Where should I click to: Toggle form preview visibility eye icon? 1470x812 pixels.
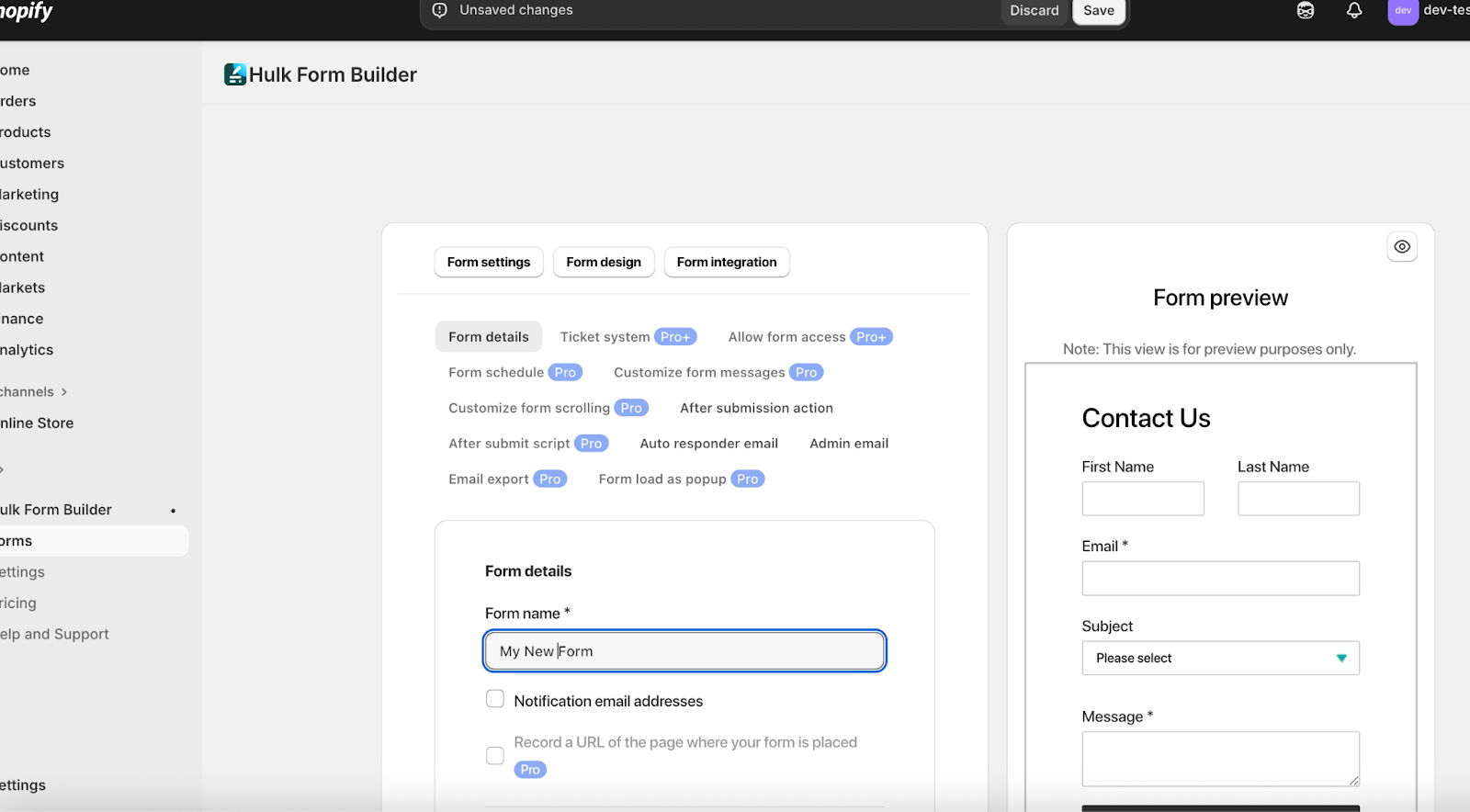coord(1402,246)
